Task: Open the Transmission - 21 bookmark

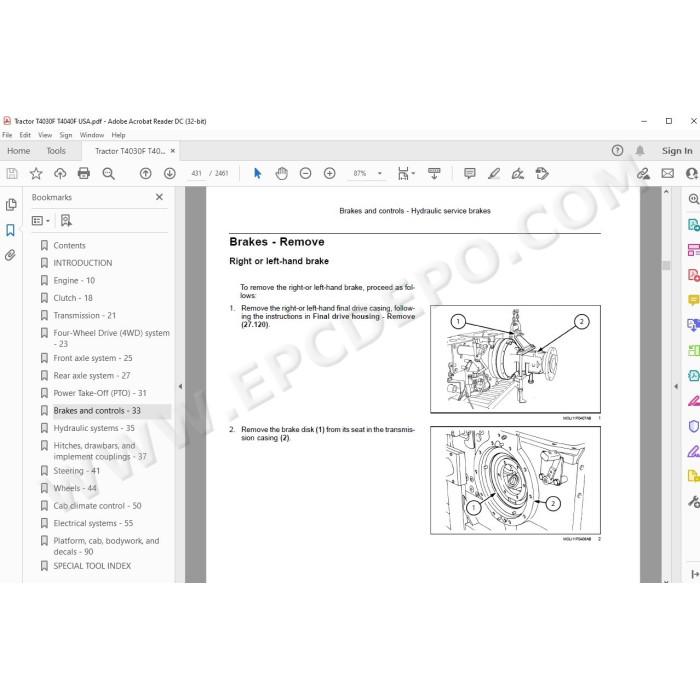Action: (84, 315)
